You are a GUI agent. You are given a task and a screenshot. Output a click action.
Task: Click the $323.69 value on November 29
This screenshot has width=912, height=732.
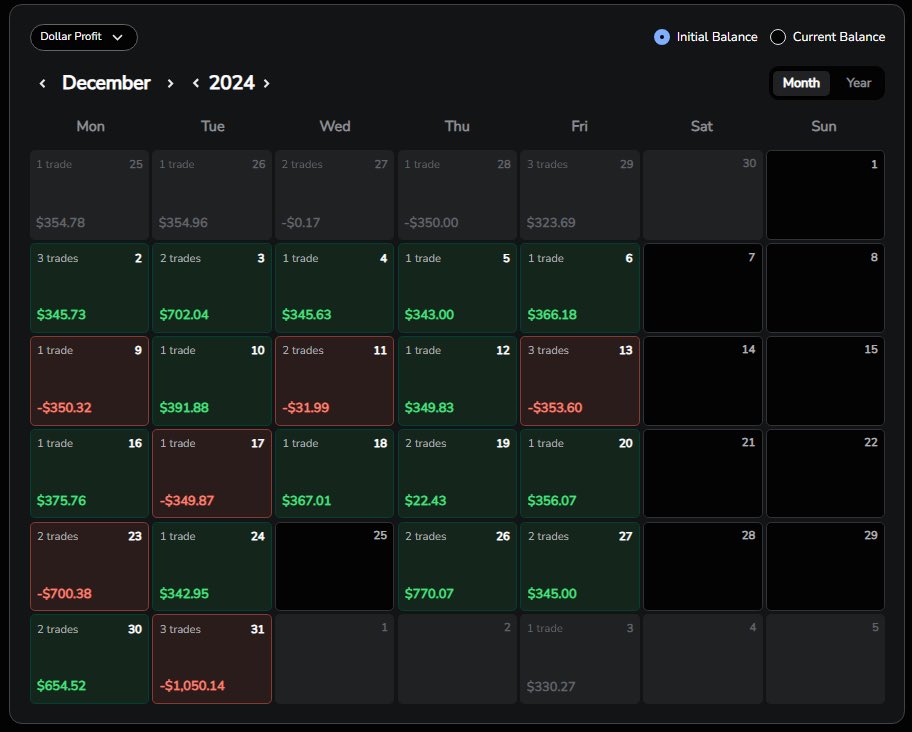(551, 223)
